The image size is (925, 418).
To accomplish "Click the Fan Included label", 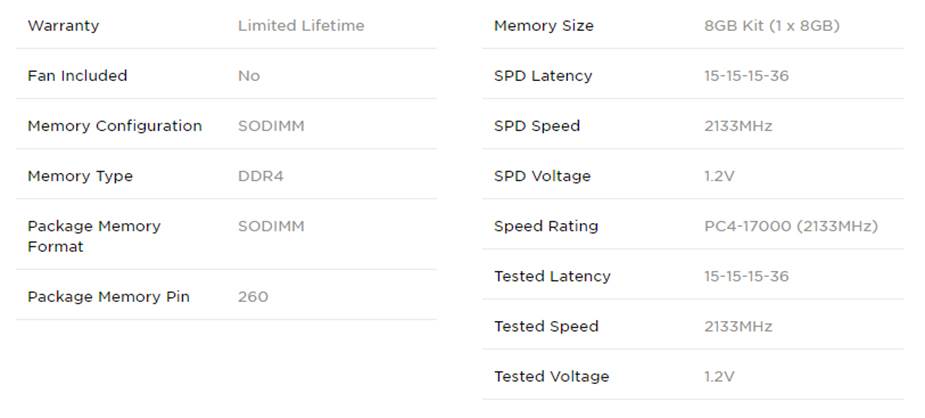I will (77, 76).
